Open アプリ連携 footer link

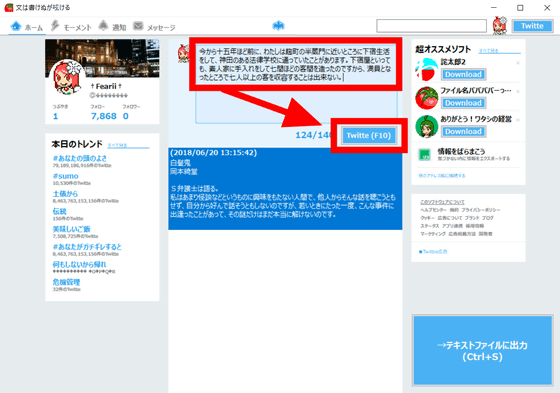coord(452,226)
